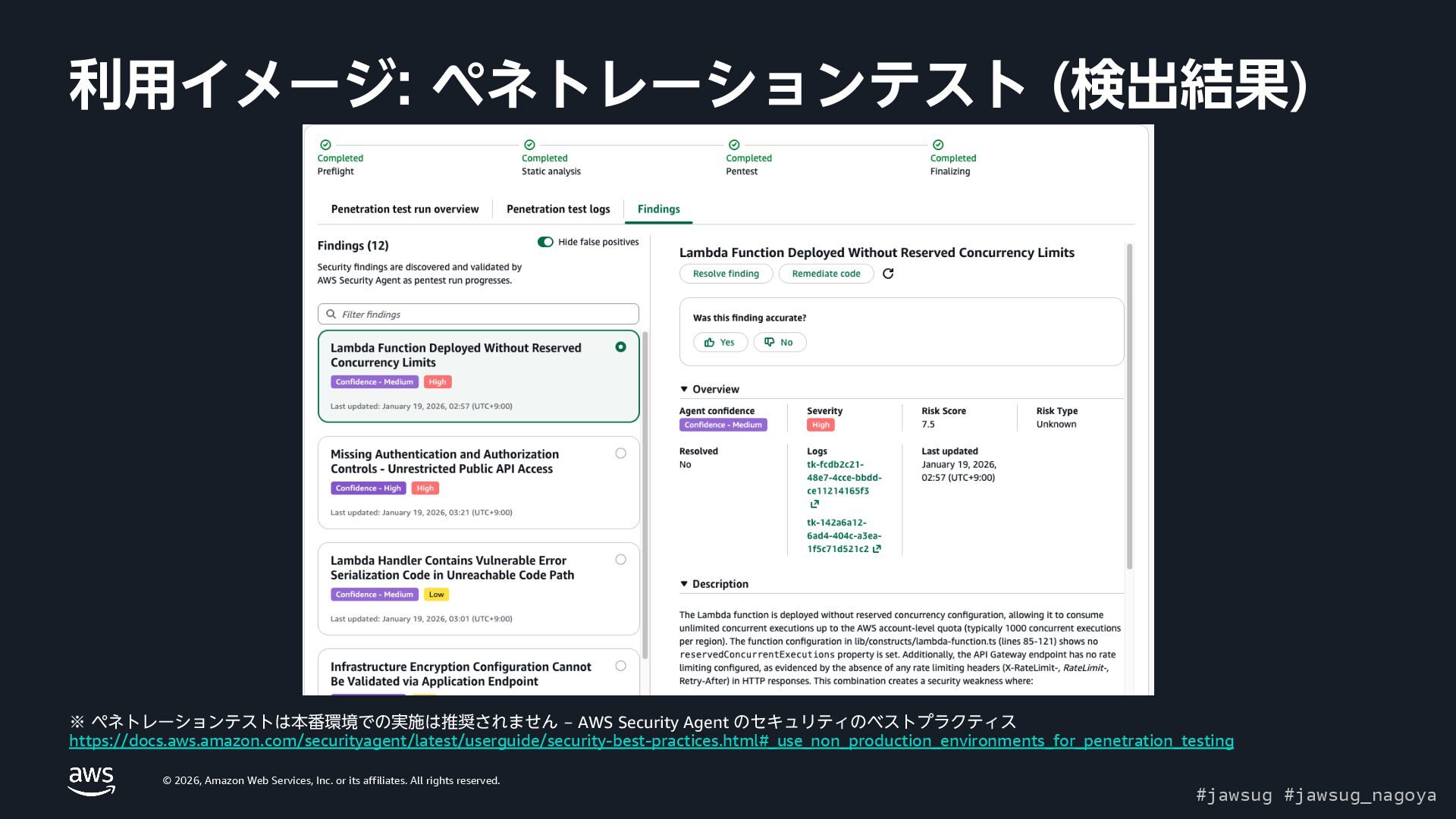The height and width of the screenshot is (819, 1456).
Task: Open external link icon for tk-142a6a12 log
Action: click(877, 549)
